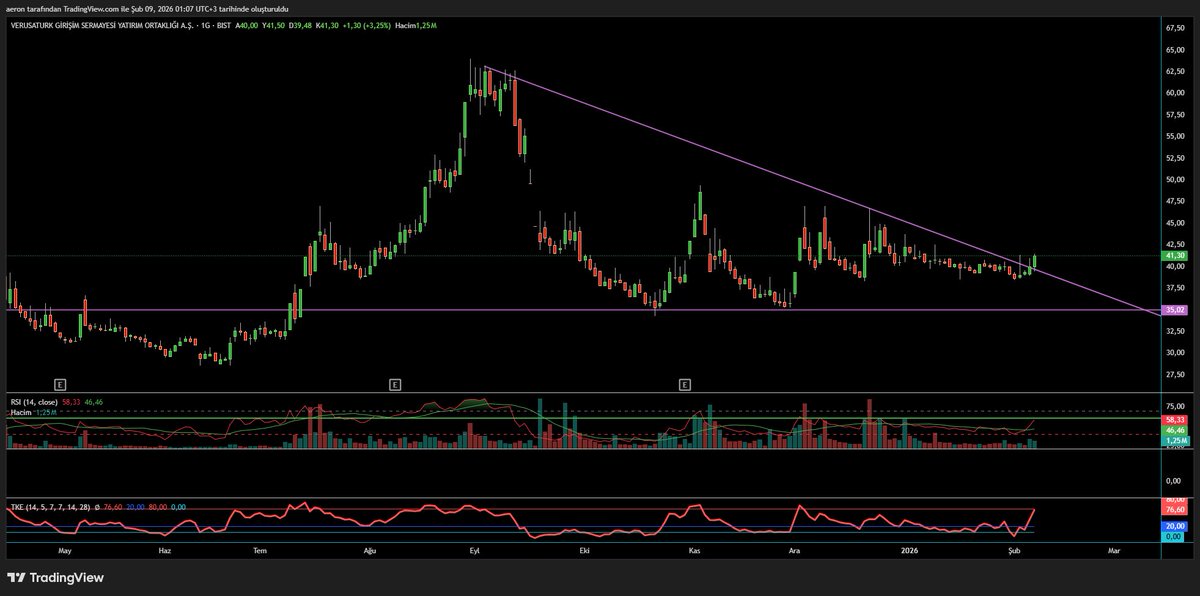Click the May label on the time axis
Image resolution: width=1200 pixels, height=596 pixels.
66,550
